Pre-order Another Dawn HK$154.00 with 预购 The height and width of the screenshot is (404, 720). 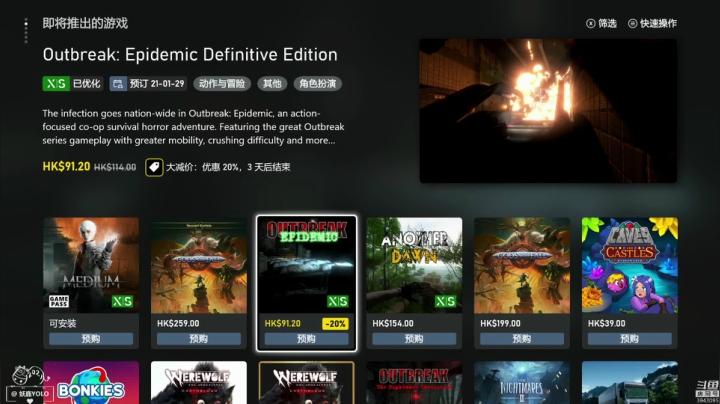coord(414,339)
